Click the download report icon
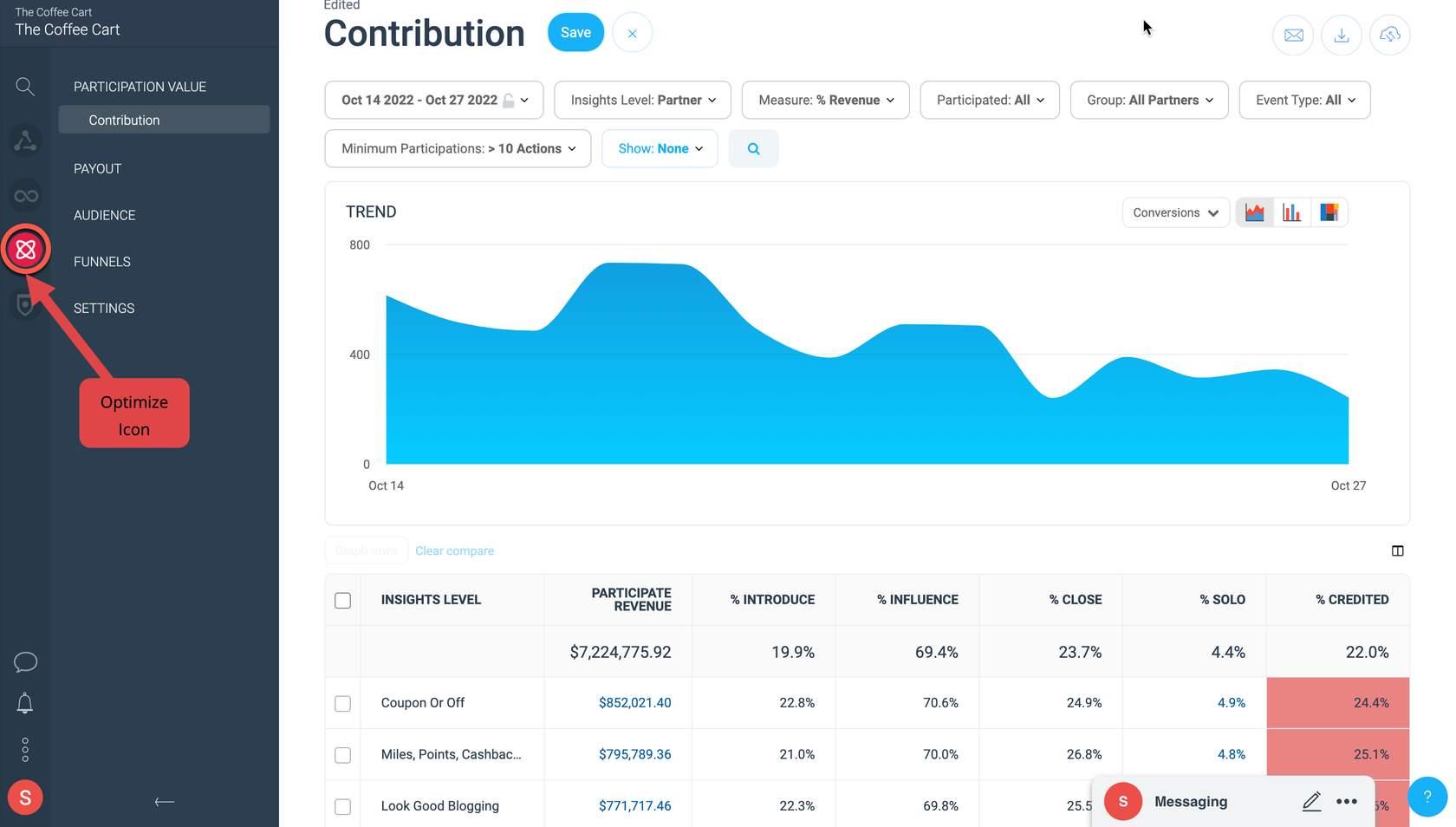 pyautogui.click(x=1342, y=36)
